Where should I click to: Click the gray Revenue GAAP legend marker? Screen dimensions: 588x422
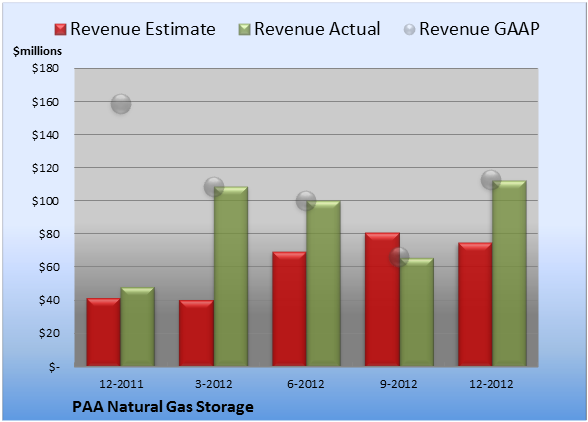[x=409, y=30]
